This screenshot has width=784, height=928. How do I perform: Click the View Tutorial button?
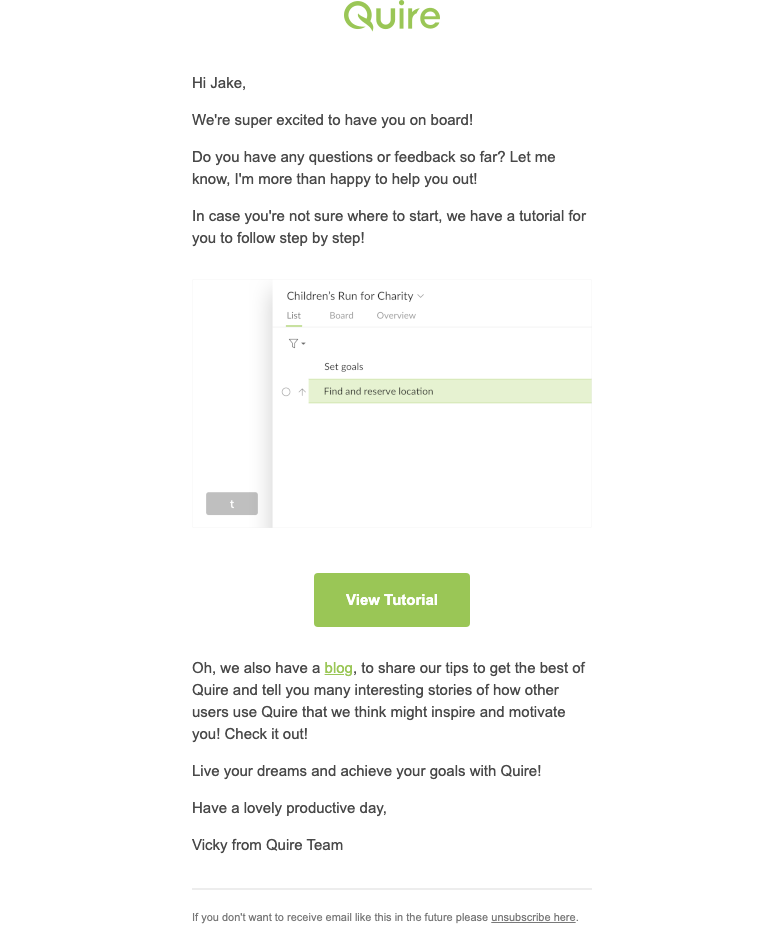coord(391,600)
